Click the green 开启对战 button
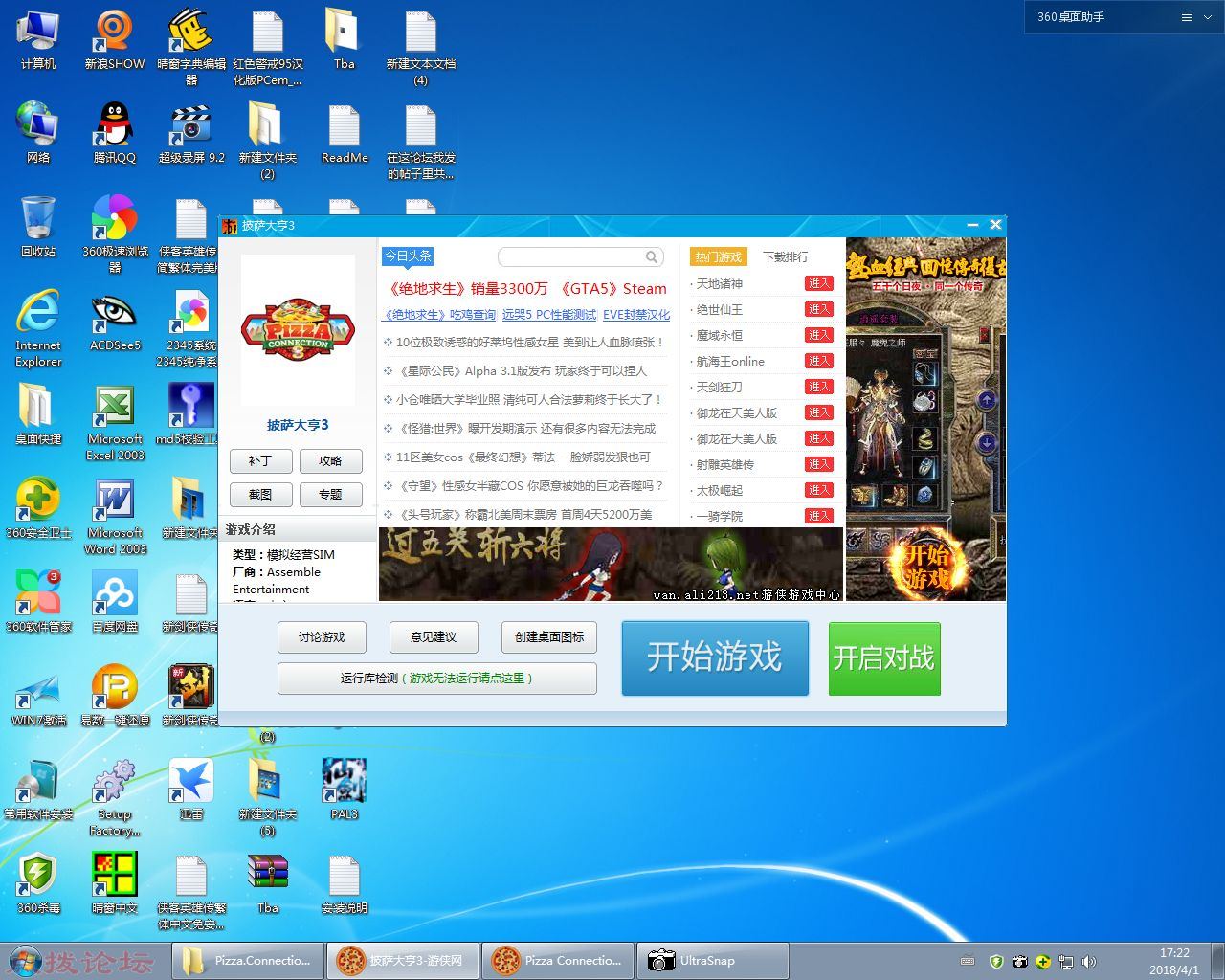The image size is (1225, 980). (884, 658)
